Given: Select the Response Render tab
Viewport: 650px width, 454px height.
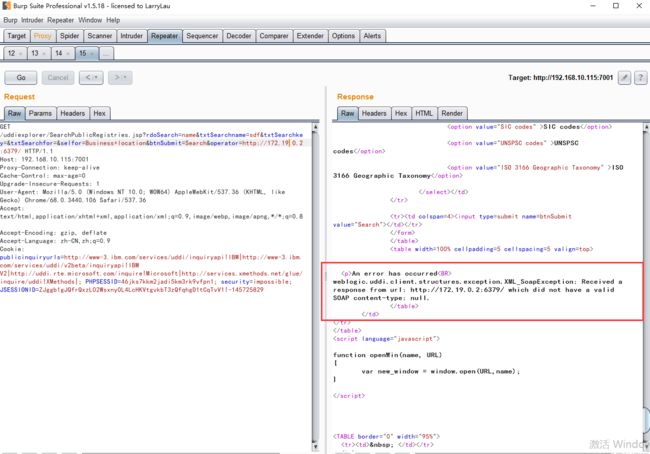Looking at the screenshot, I should tap(452, 113).
